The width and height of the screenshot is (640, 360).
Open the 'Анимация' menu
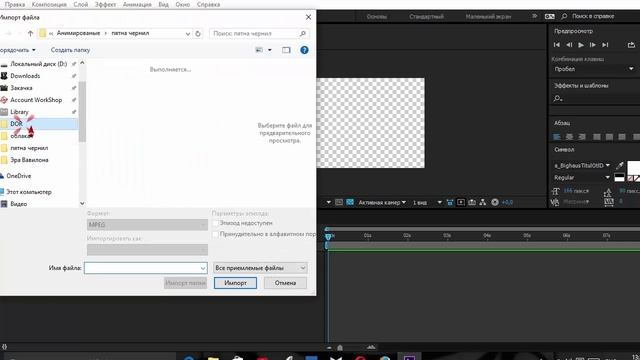pos(137,4)
